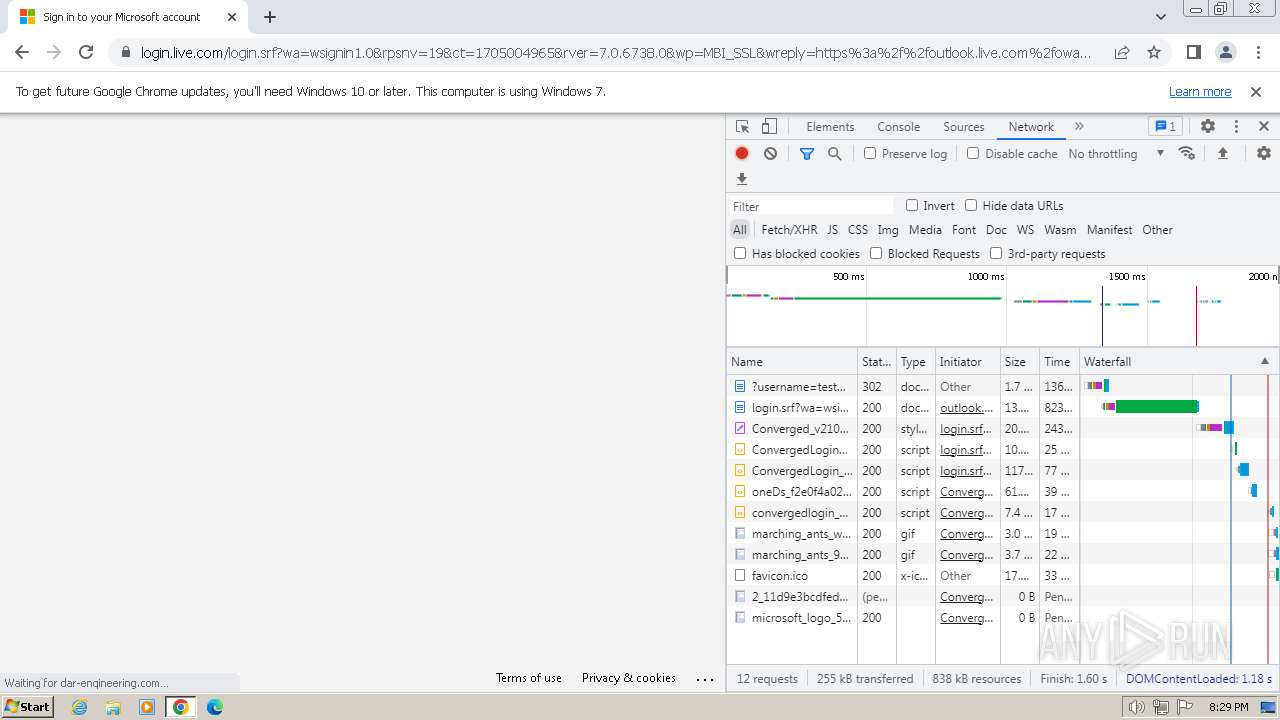Open the Chrome profile avatar icon
This screenshot has width=1280, height=720.
(1225, 52)
